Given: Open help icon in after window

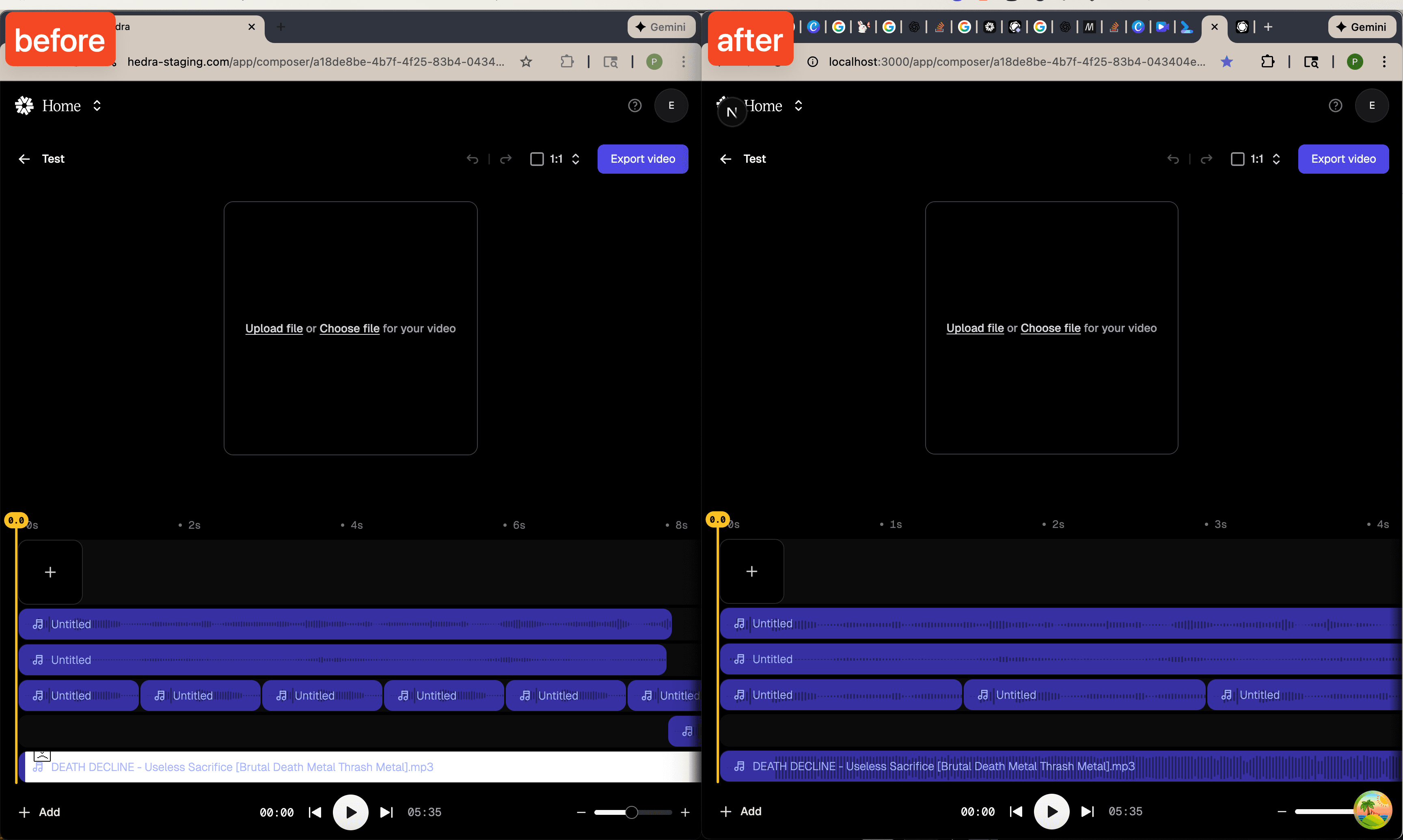Looking at the screenshot, I should (1335, 106).
